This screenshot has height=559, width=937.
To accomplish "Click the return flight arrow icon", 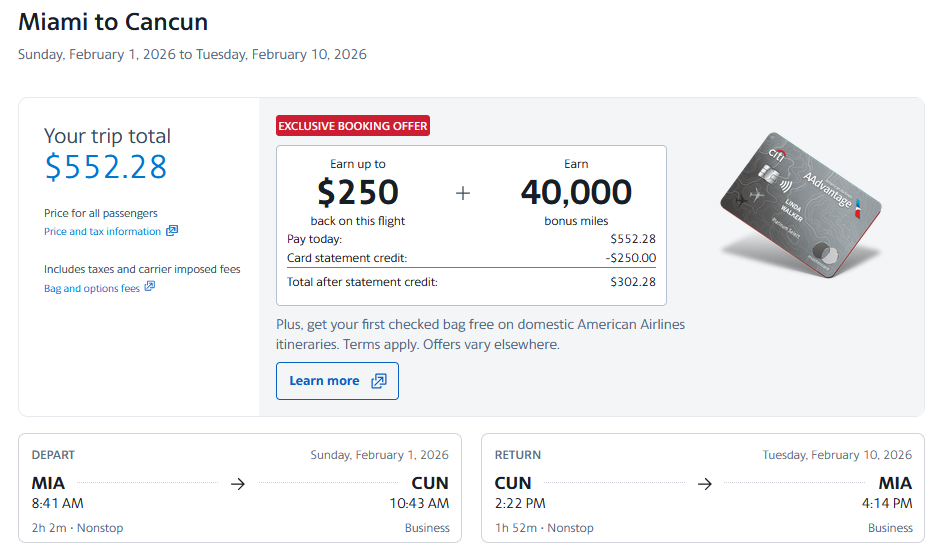I will tap(704, 484).
